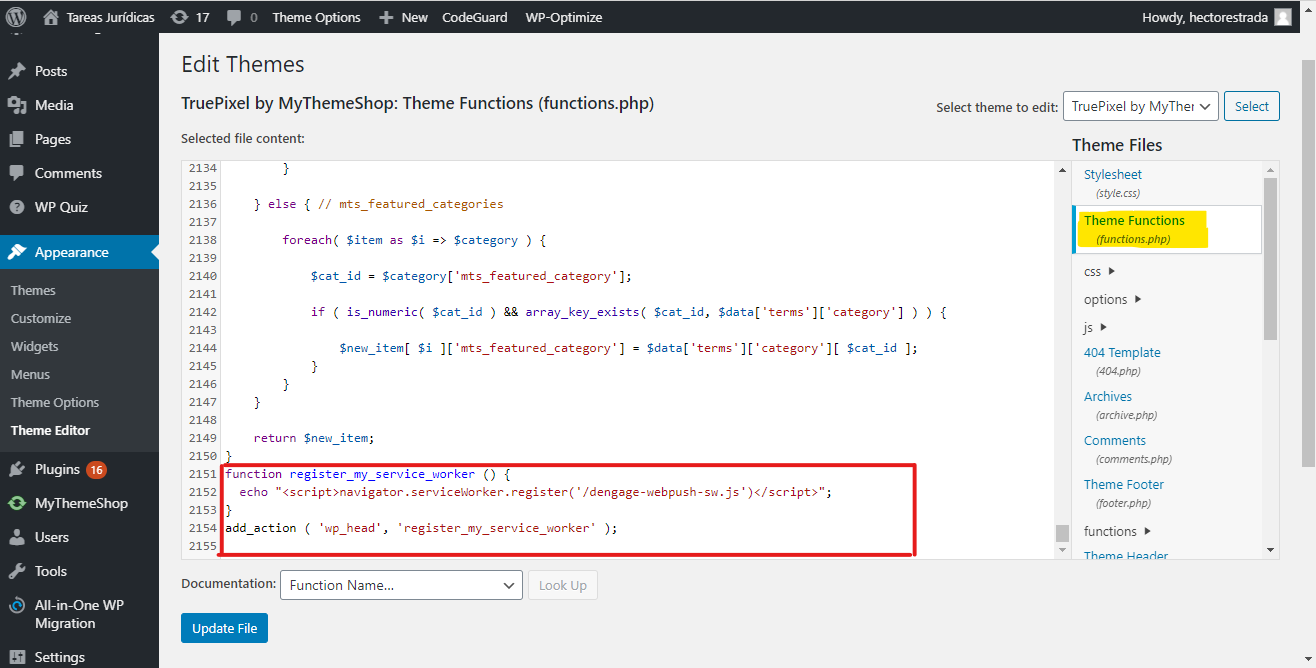
Task: Click the MyThemeShop icon in sidebar
Action: coord(17,503)
